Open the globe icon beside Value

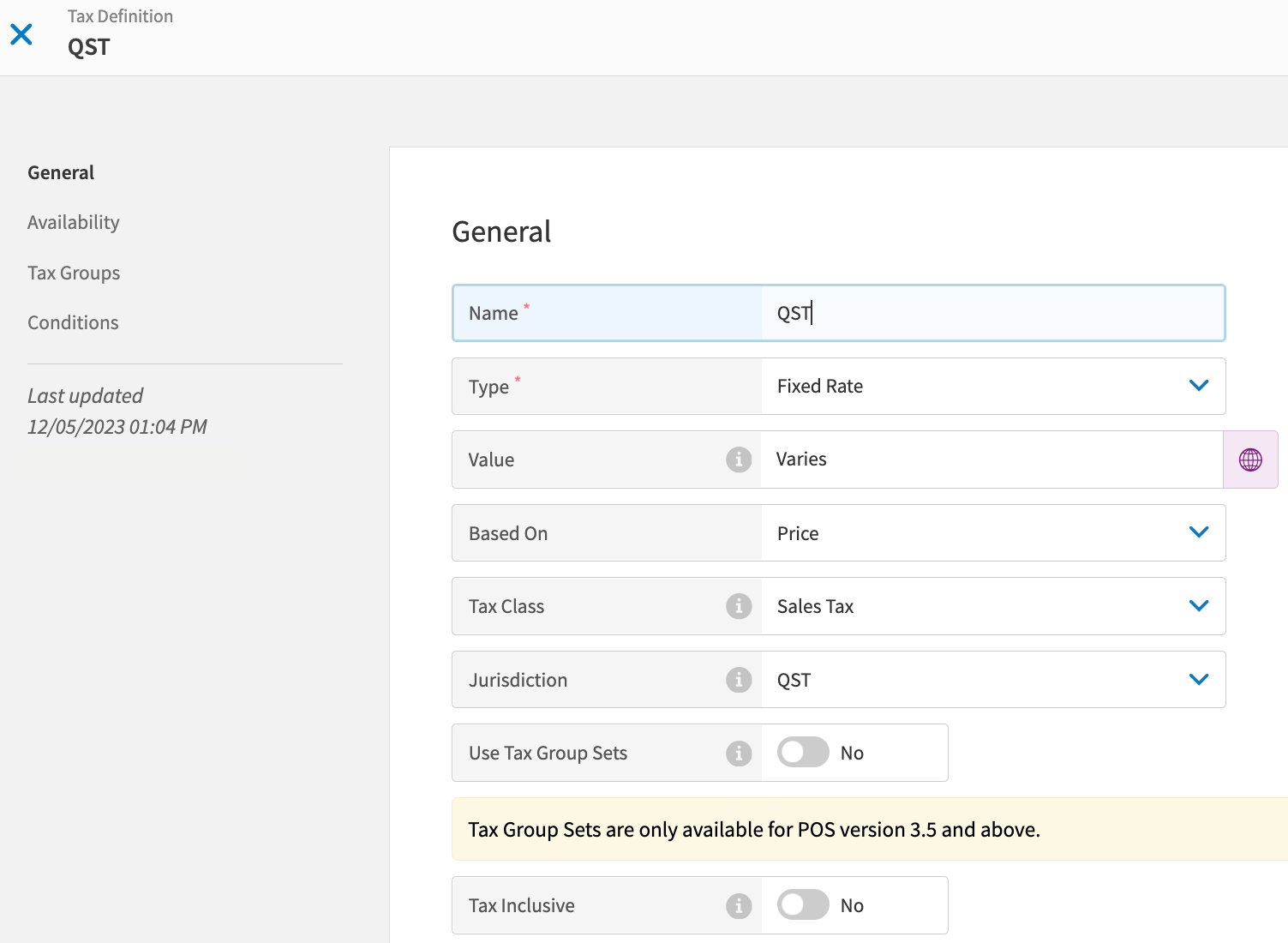pyautogui.click(x=1250, y=459)
